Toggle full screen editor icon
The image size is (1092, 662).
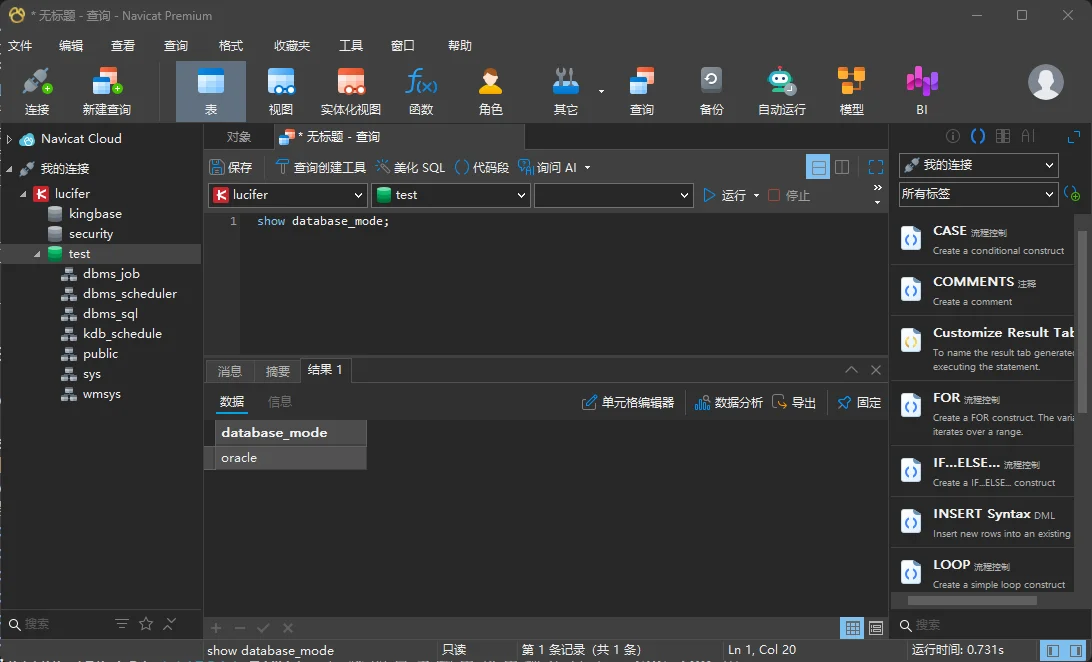pos(875,167)
